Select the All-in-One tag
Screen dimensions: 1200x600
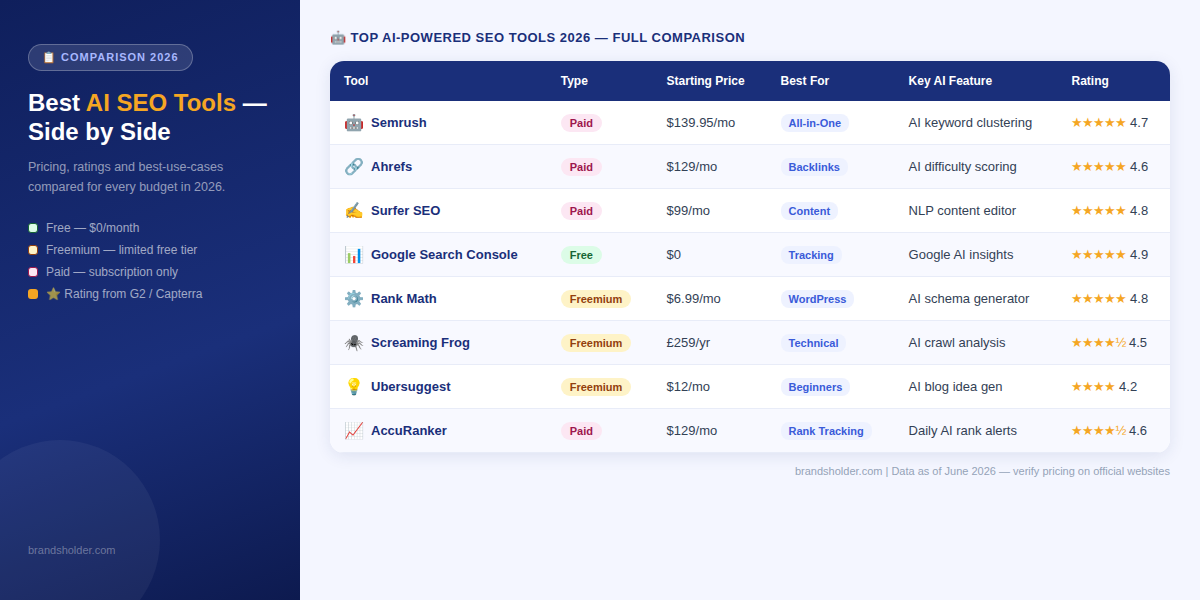point(815,123)
